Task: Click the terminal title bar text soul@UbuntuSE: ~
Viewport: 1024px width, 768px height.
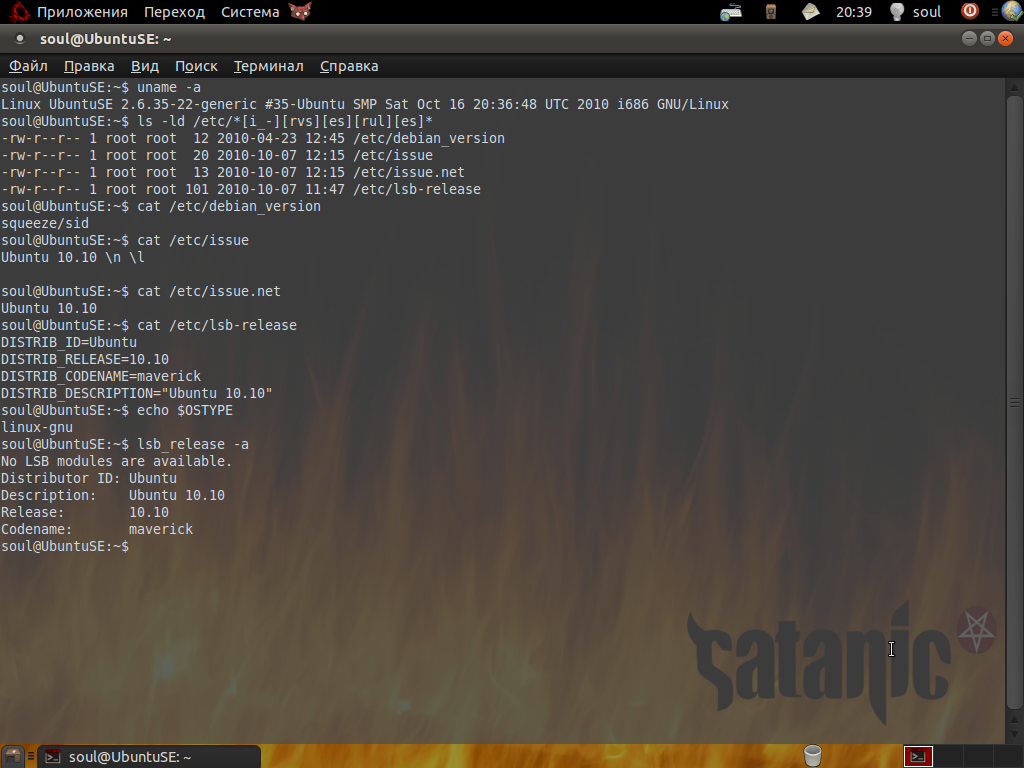Action: click(106, 39)
